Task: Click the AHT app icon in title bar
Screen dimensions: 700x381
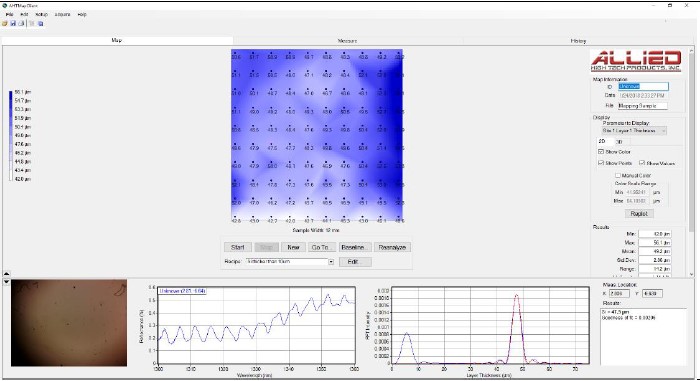Action: coord(5,6)
